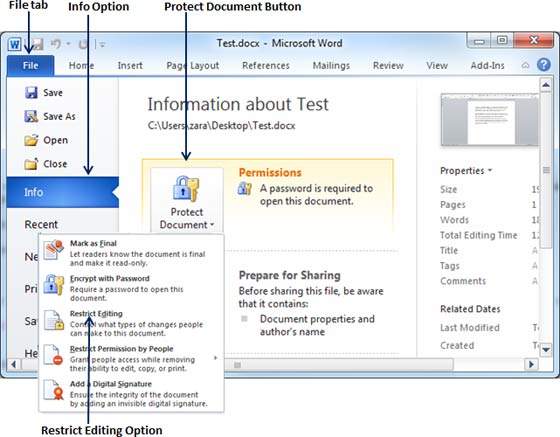
Task: Click the Permissions heading
Action: [270, 172]
